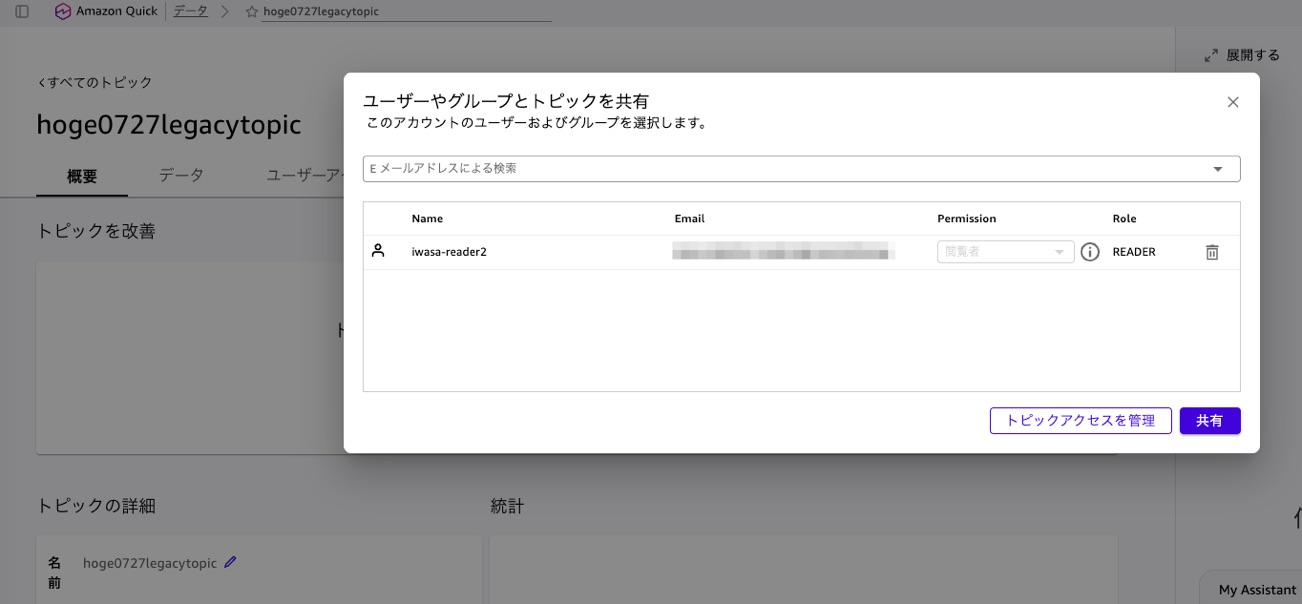Switch to the データ tab
This screenshot has height=604, width=1302.
click(x=181, y=175)
